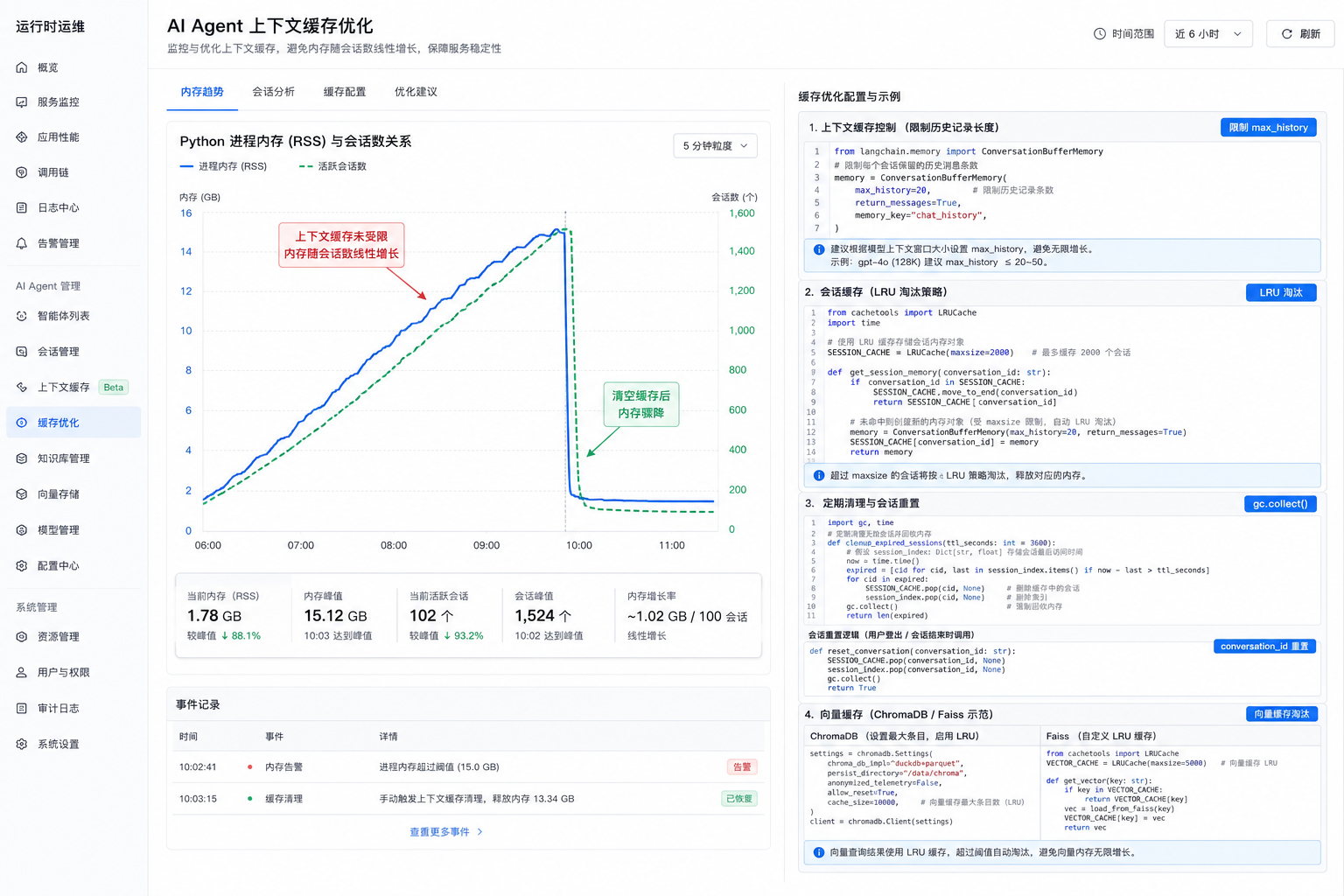Viewport: 1344px width, 896px height.
Task: Open the 上下文缓存 icon
Action: click(22, 387)
